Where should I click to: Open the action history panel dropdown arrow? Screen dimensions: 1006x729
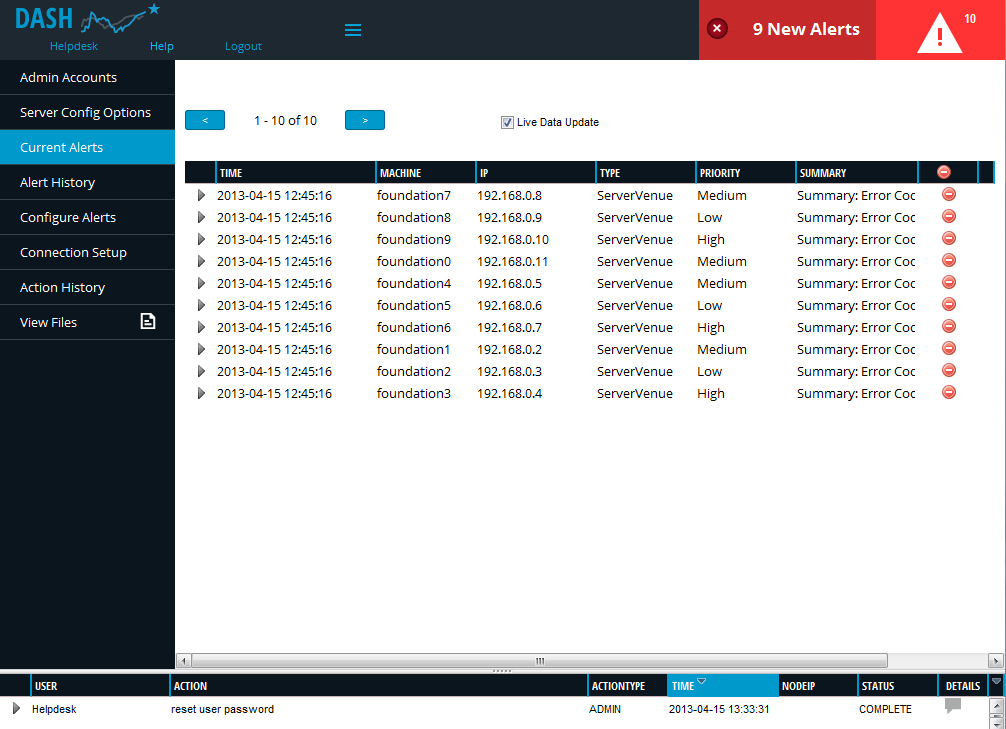pyautogui.click(x=996, y=682)
